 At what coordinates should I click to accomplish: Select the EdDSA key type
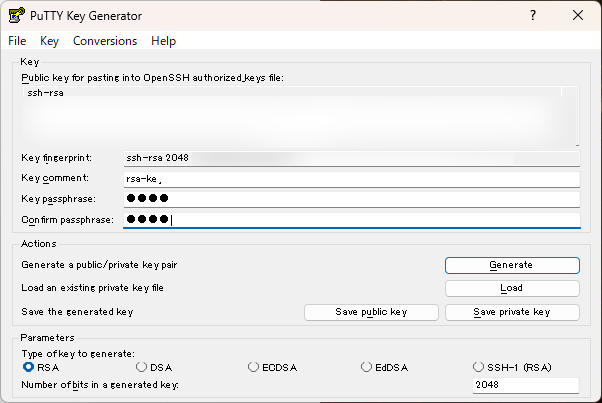[x=367, y=367]
